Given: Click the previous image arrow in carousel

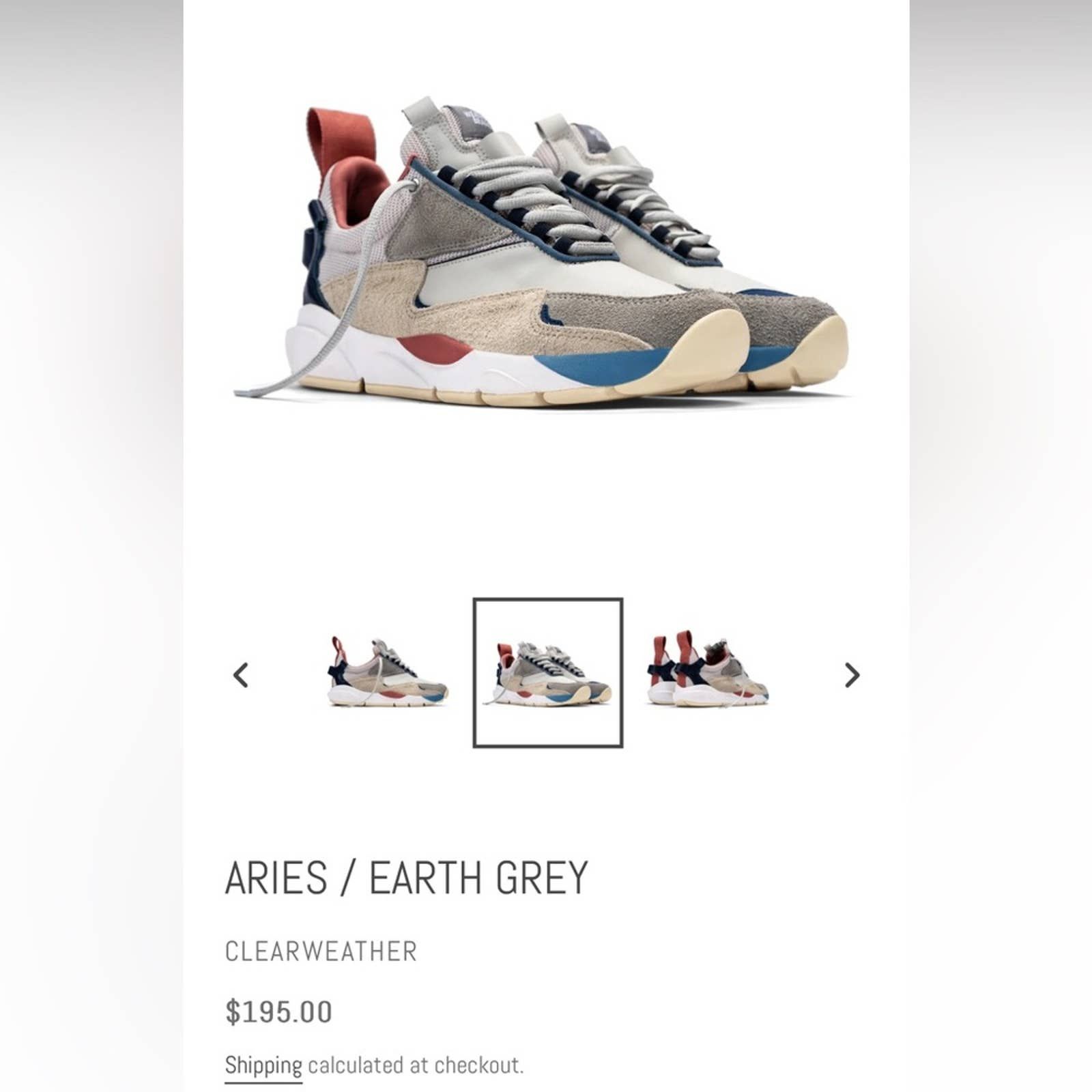Looking at the screenshot, I should click(x=240, y=675).
